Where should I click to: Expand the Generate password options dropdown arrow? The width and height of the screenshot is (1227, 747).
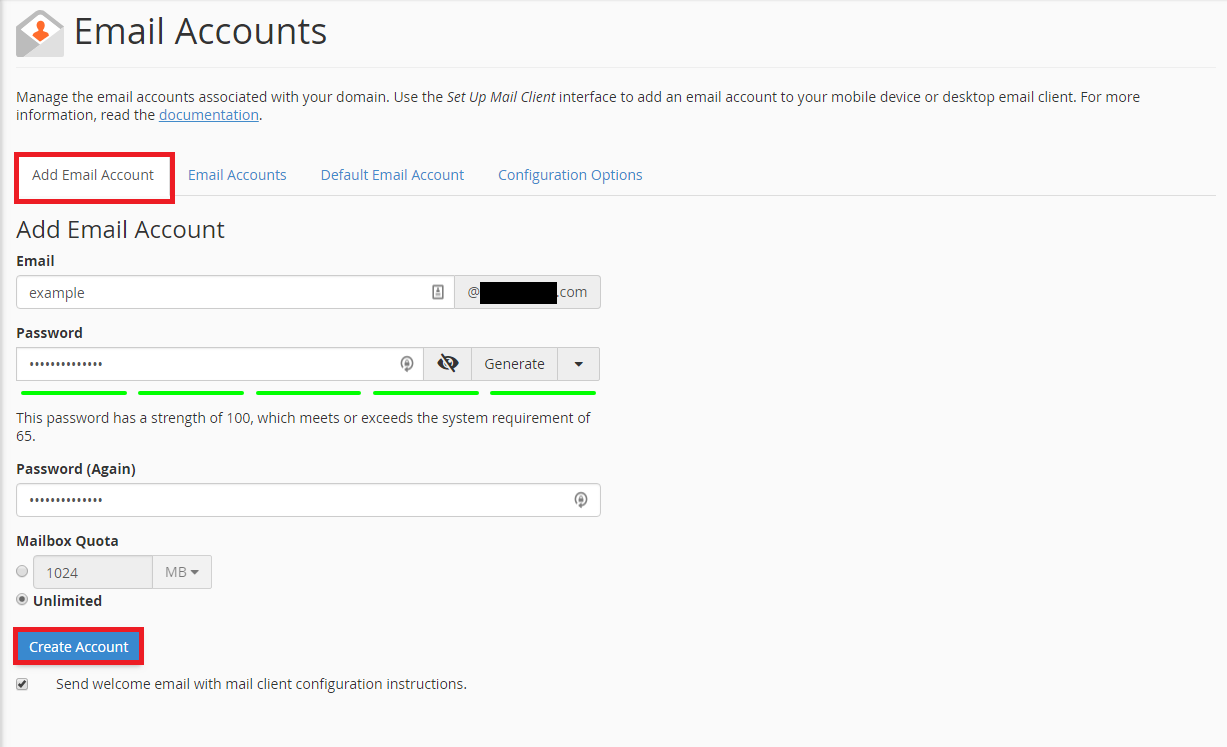(x=578, y=364)
